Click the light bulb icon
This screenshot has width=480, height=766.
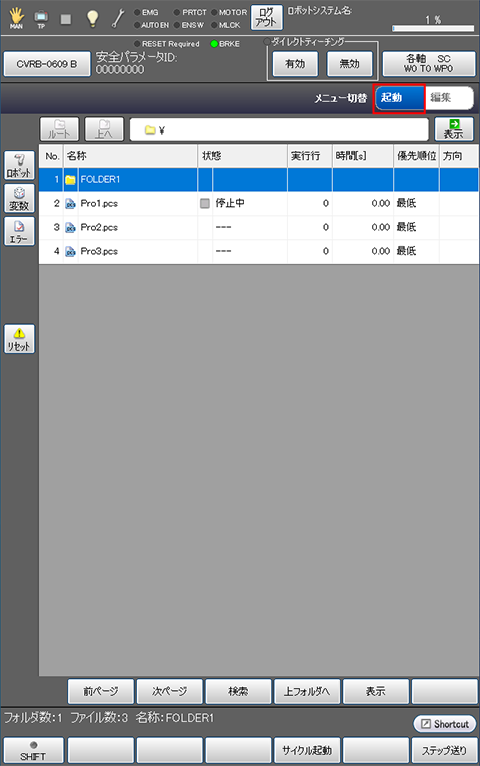pos(92,18)
